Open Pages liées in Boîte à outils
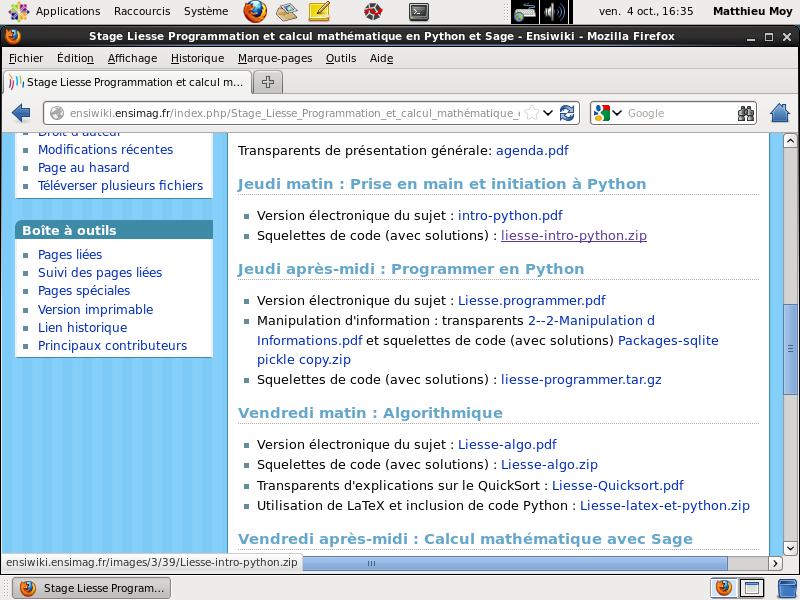 (70, 254)
